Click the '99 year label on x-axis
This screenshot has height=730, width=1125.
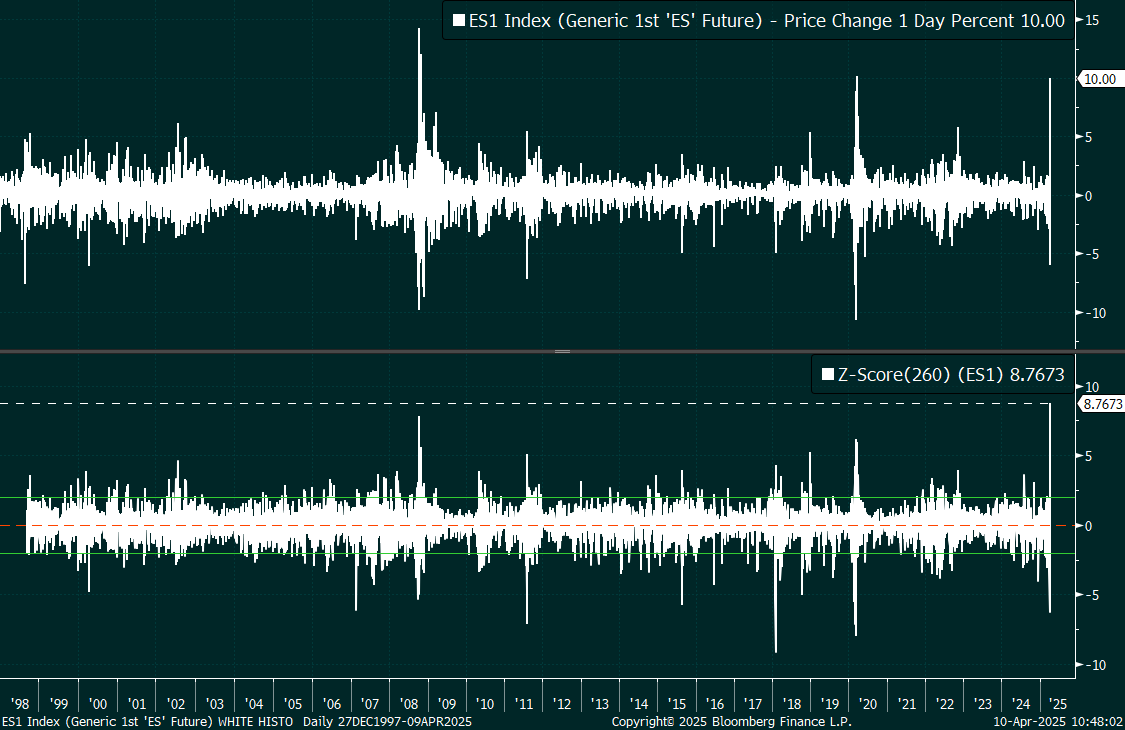[59, 704]
